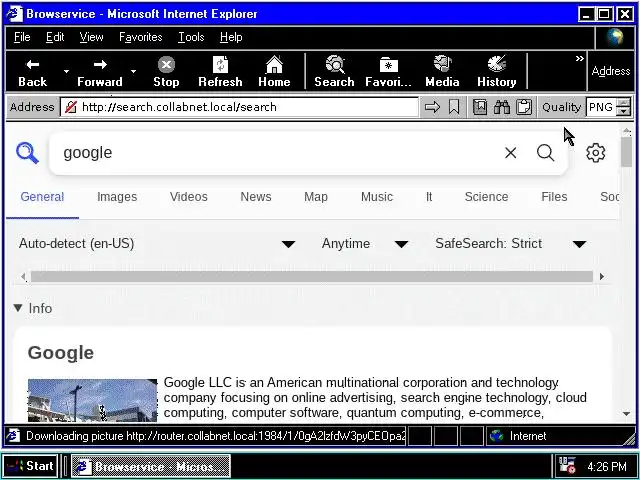The height and width of the screenshot is (480, 640).
Task: Click the IE globe throbber icon
Action: (615, 37)
